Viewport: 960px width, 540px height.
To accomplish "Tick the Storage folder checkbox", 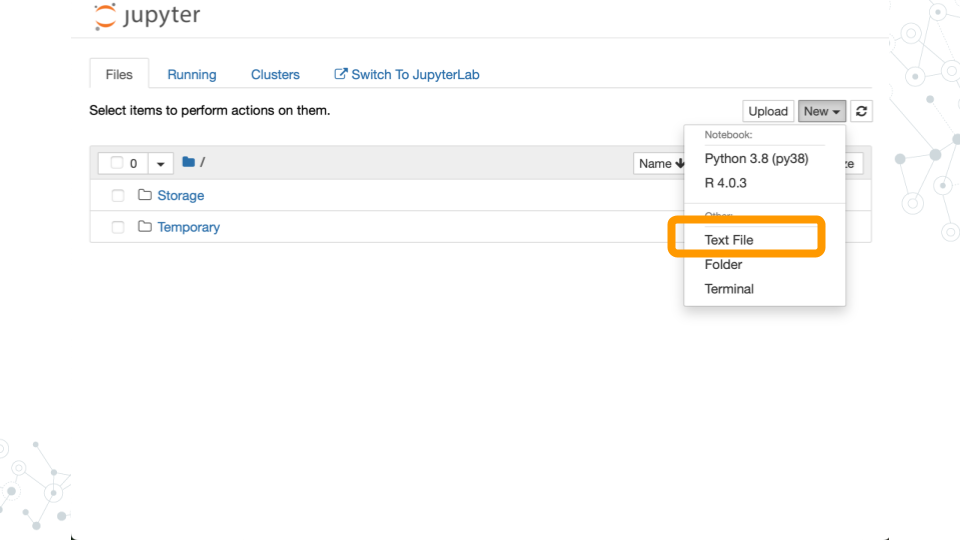I will coord(118,195).
